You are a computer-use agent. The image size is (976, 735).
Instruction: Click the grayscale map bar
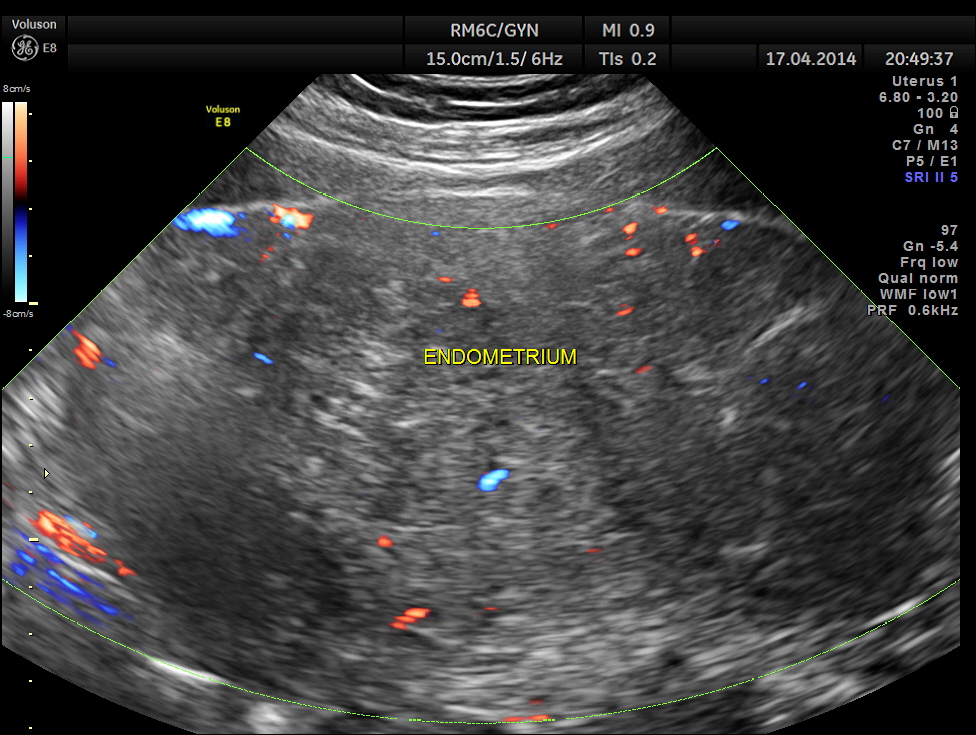9,200
